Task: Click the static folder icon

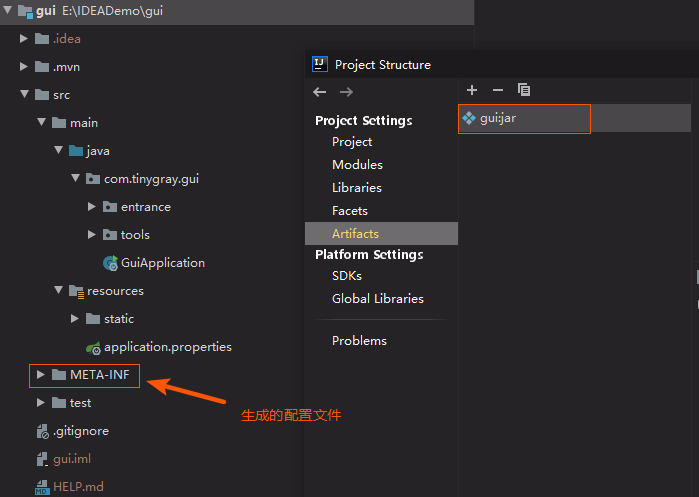Action: click(93, 319)
